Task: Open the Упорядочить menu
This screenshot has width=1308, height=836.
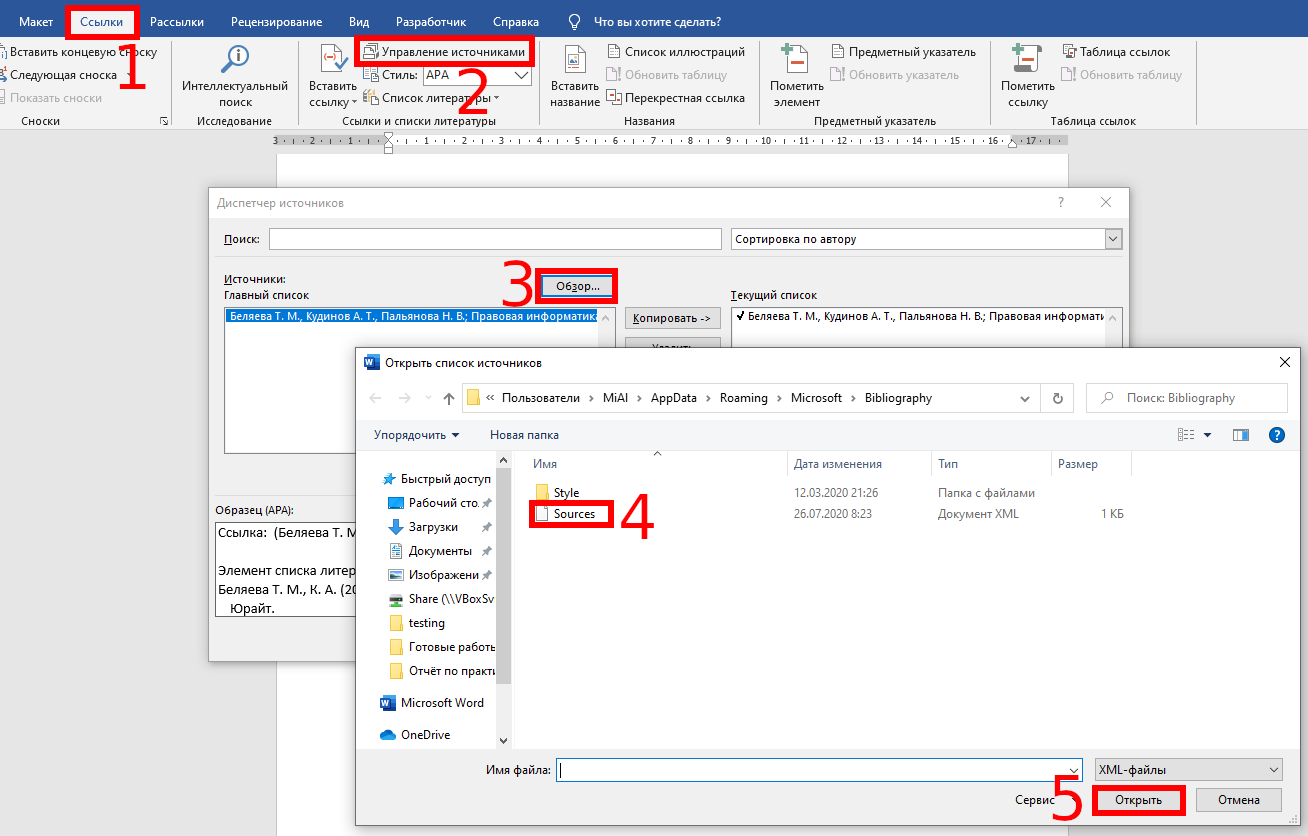Action: click(417, 435)
